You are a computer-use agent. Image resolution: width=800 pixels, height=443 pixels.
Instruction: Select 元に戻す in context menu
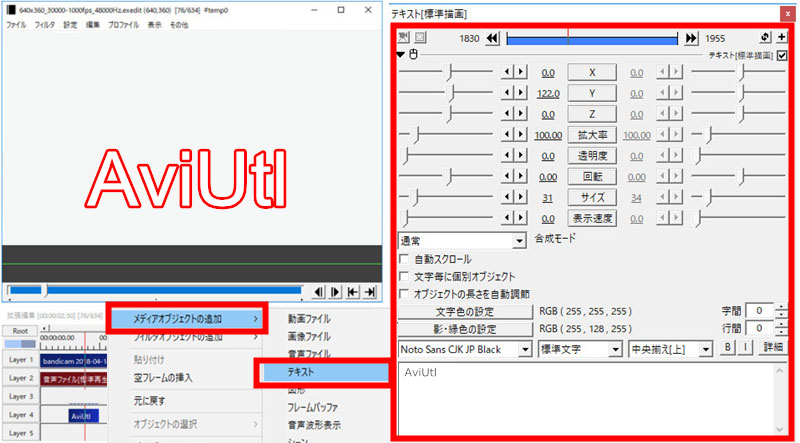[x=149, y=401]
